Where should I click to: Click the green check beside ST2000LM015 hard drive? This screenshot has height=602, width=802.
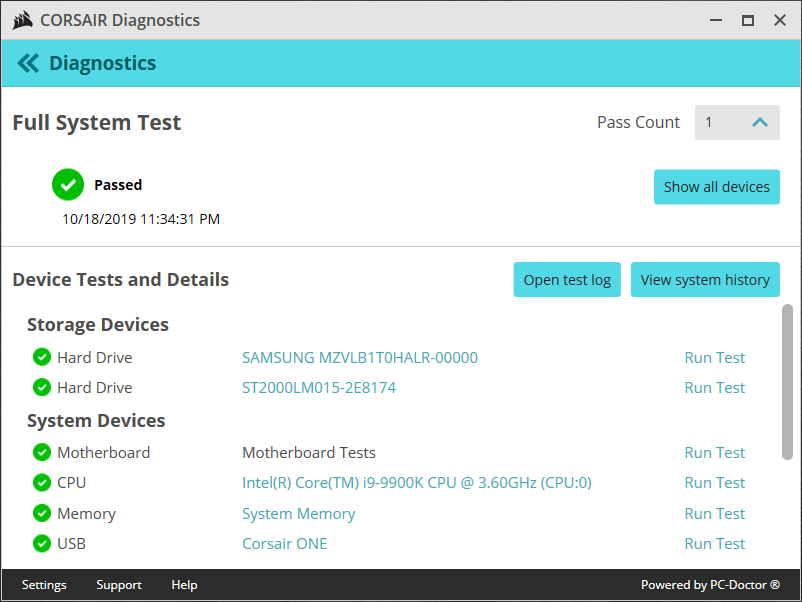tap(42, 387)
